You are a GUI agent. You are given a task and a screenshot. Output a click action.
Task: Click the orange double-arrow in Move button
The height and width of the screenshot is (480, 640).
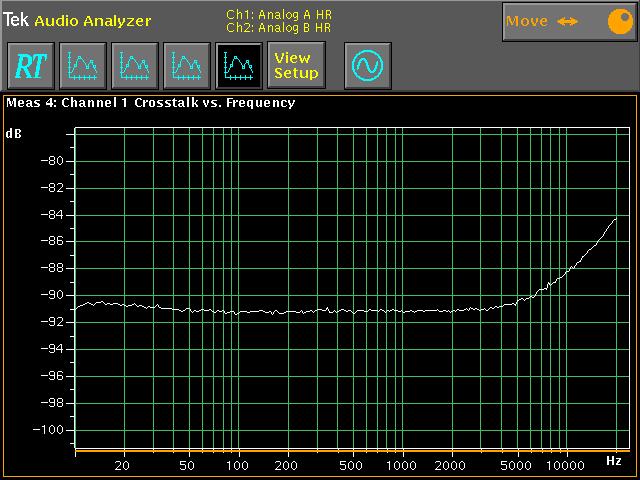[567, 21]
